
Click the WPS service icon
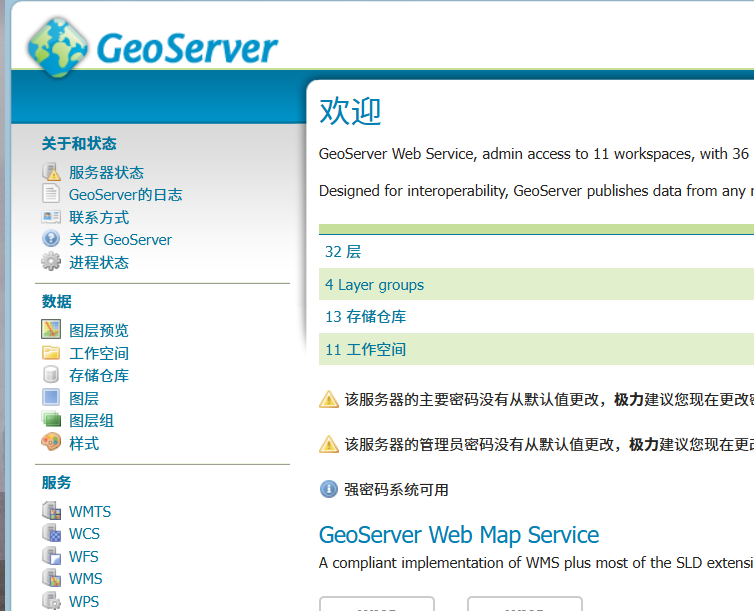51,600
